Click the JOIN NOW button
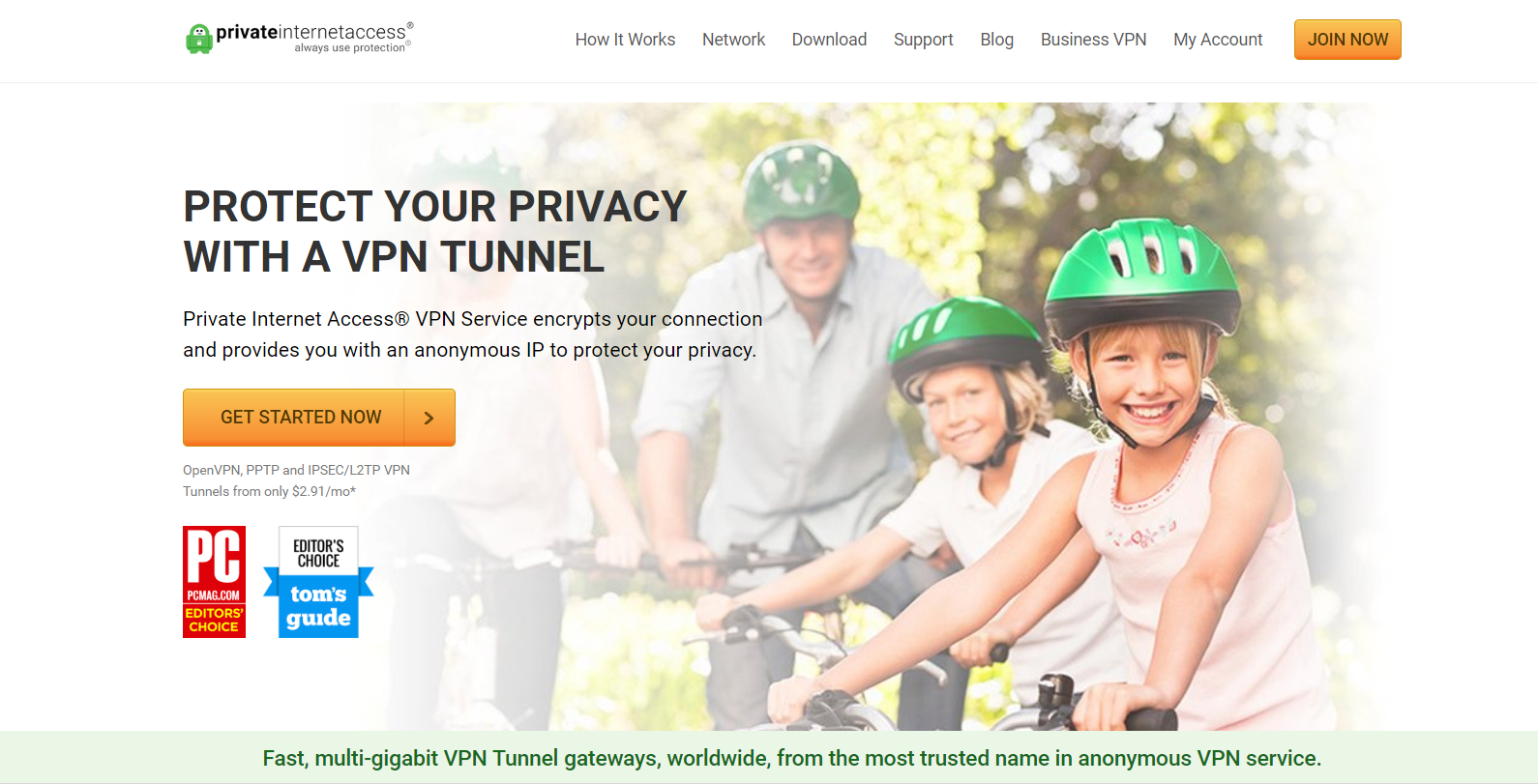Image resolution: width=1538 pixels, height=784 pixels. tap(1347, 40)
